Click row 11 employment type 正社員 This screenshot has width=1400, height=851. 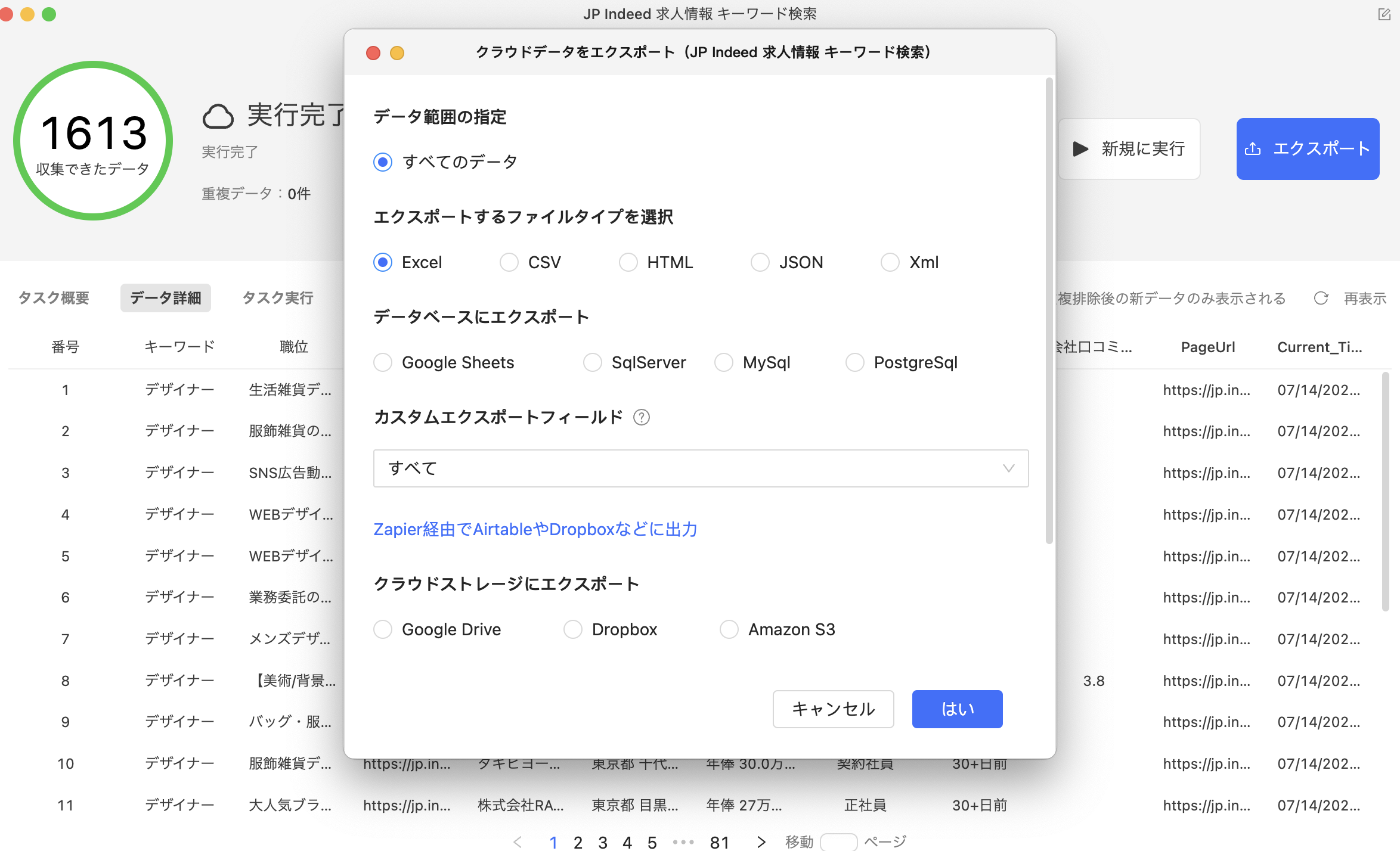pyautogui.click(x=865, y=806)
